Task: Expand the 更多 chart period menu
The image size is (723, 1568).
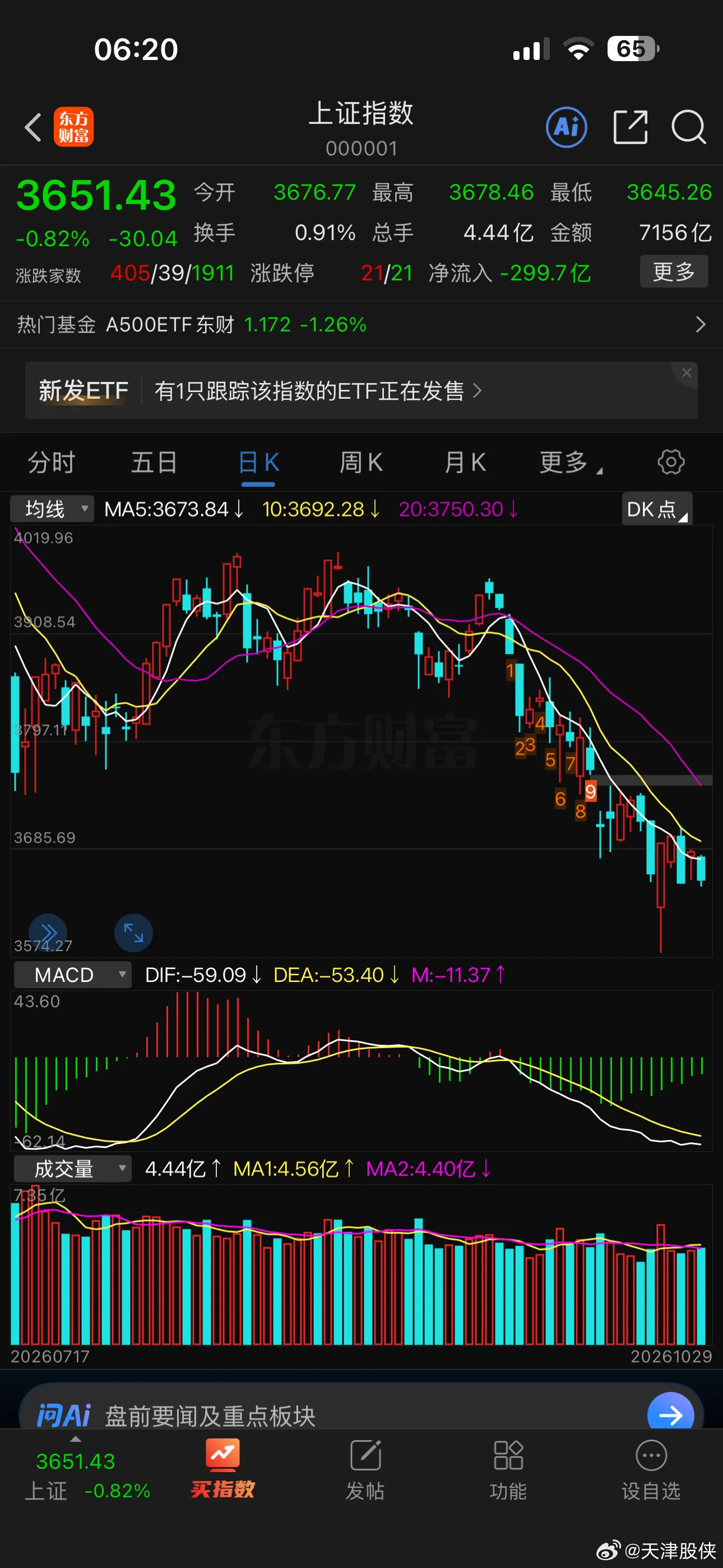Action: click(570, 463)
